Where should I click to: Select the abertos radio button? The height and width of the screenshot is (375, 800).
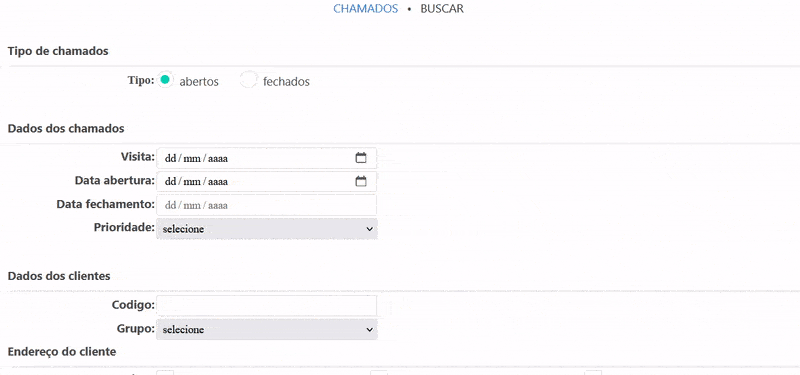pos(164,80)
